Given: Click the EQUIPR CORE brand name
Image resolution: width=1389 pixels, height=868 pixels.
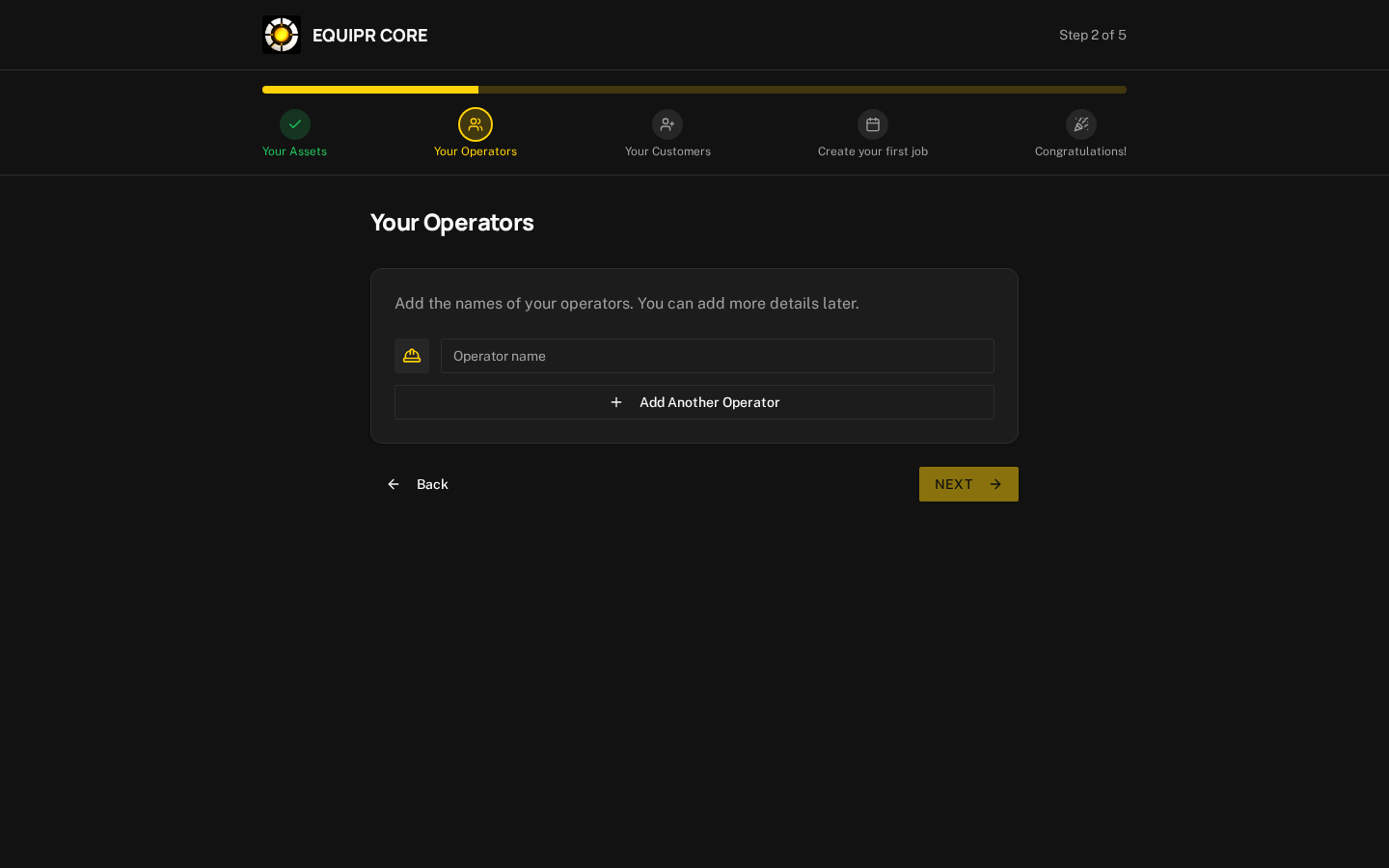Looking at the screenshot, I should point(370,35).
